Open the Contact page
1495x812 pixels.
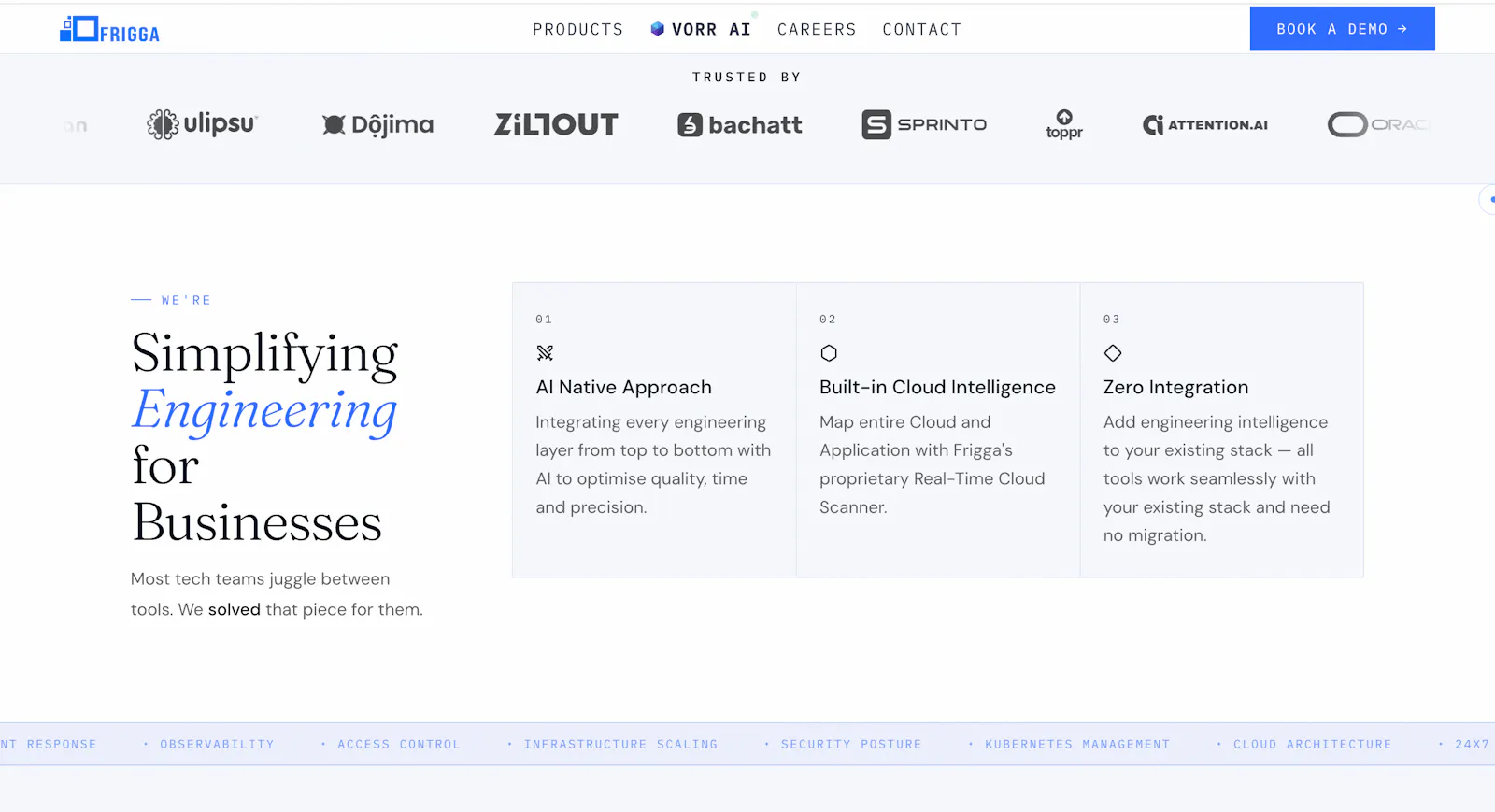click(x=921, y=30)
